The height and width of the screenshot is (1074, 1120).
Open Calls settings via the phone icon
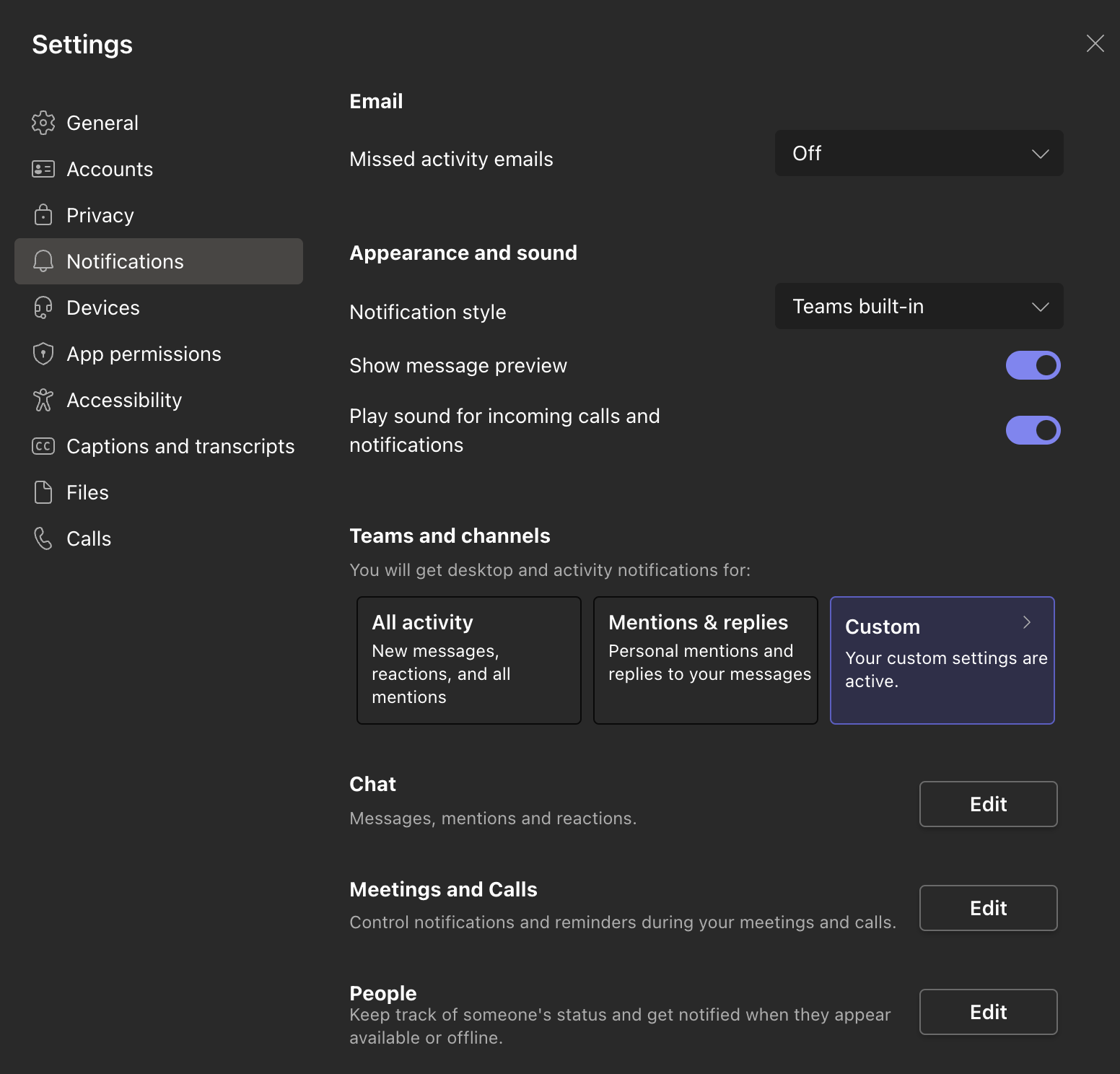(43, 538)
